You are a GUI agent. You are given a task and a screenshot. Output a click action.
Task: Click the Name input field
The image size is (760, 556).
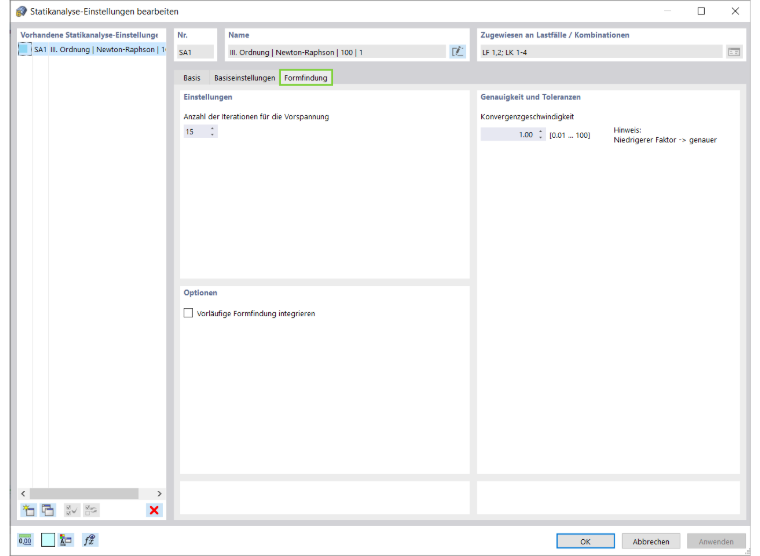point(336,52)
